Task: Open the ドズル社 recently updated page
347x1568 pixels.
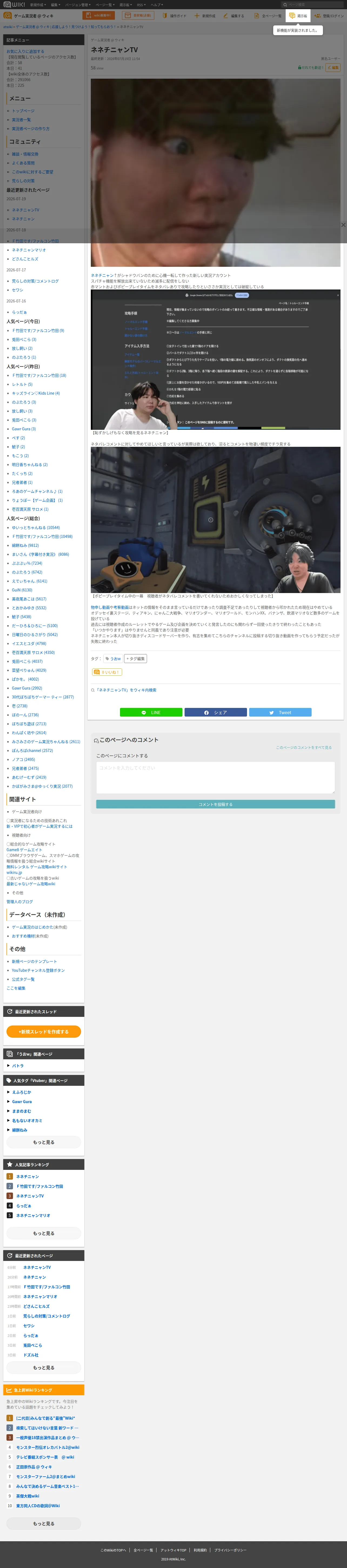Action: (31, 1355)
